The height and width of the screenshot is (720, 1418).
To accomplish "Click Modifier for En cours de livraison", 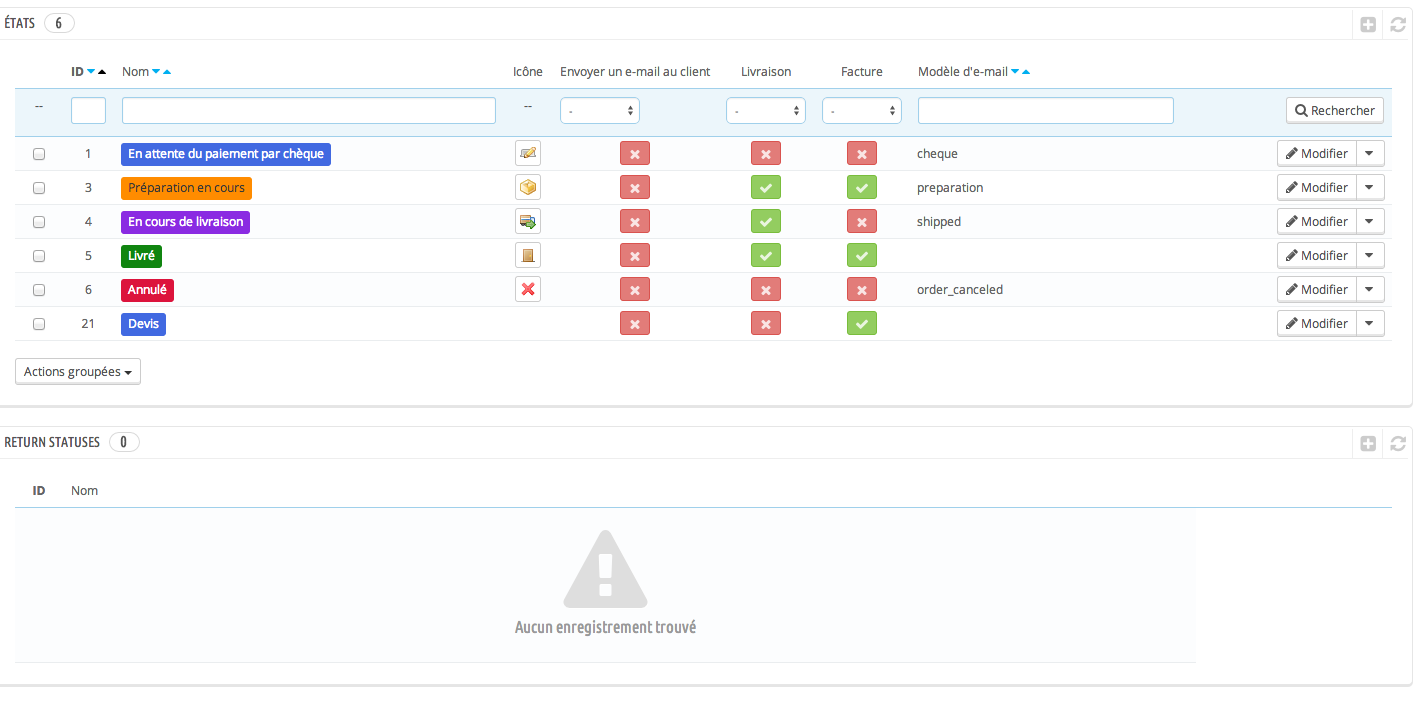I will click(x=1317, y=222).
